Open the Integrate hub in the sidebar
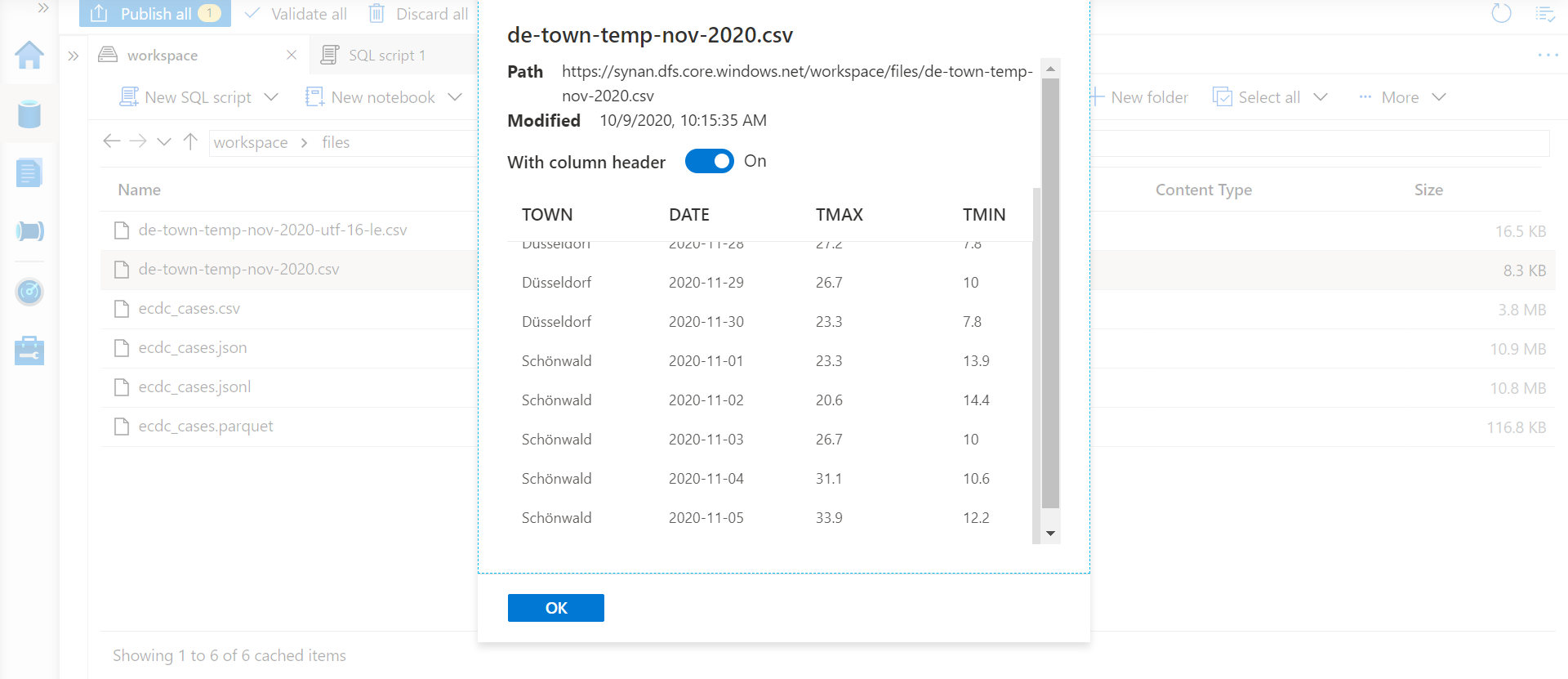1568x679 pixels. (29, 231)
